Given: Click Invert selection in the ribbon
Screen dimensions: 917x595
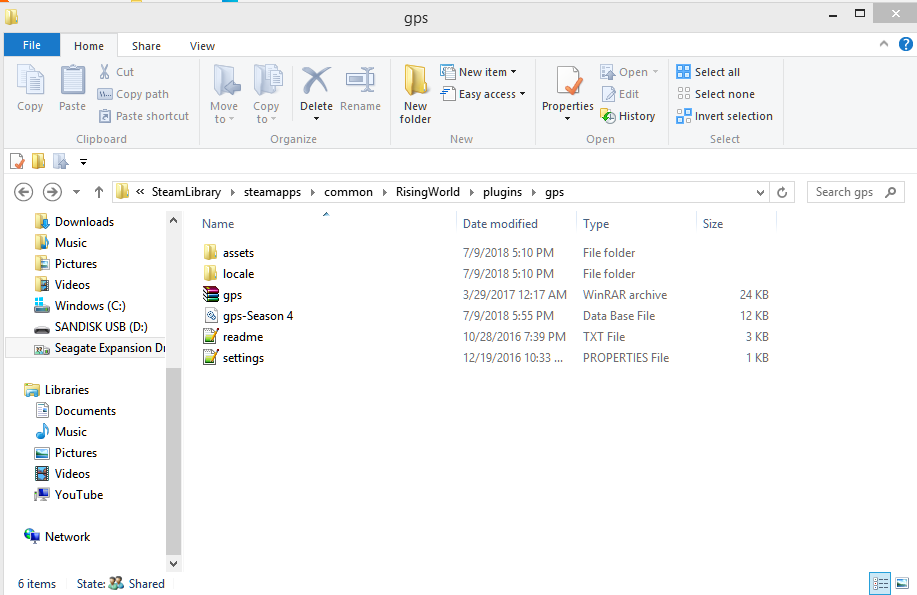Looking at the screenshot, I should point(724,116).
